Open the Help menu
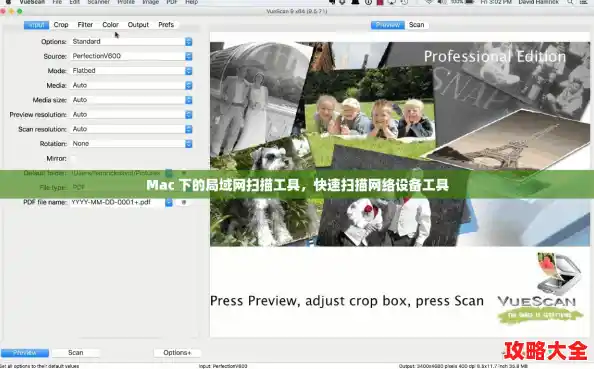This screenshot has width=594, height=369. (192, 2)
